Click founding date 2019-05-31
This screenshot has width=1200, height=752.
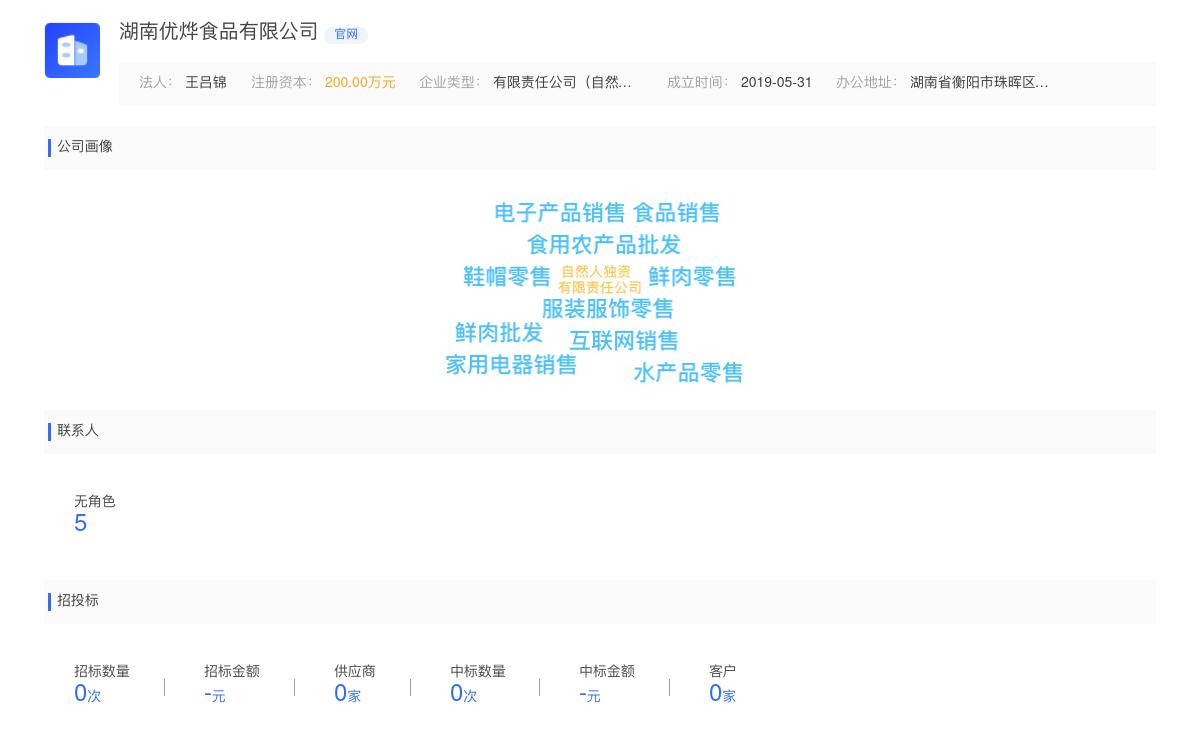776,83
